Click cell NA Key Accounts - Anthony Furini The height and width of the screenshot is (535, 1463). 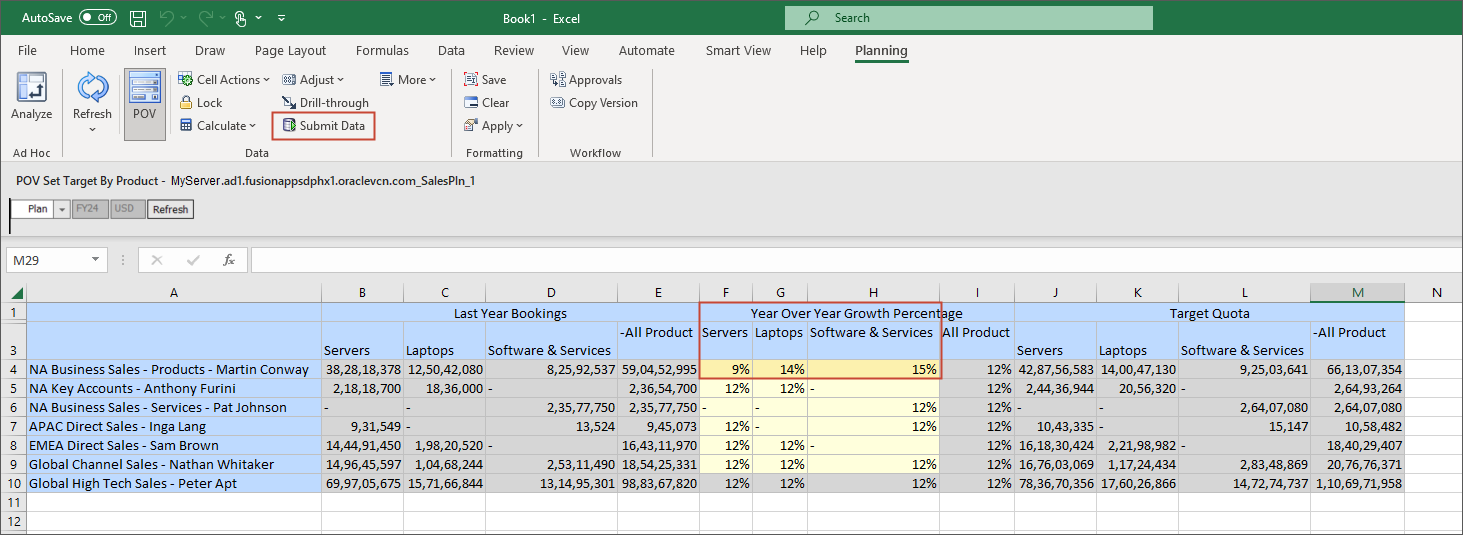pos(174,388)
